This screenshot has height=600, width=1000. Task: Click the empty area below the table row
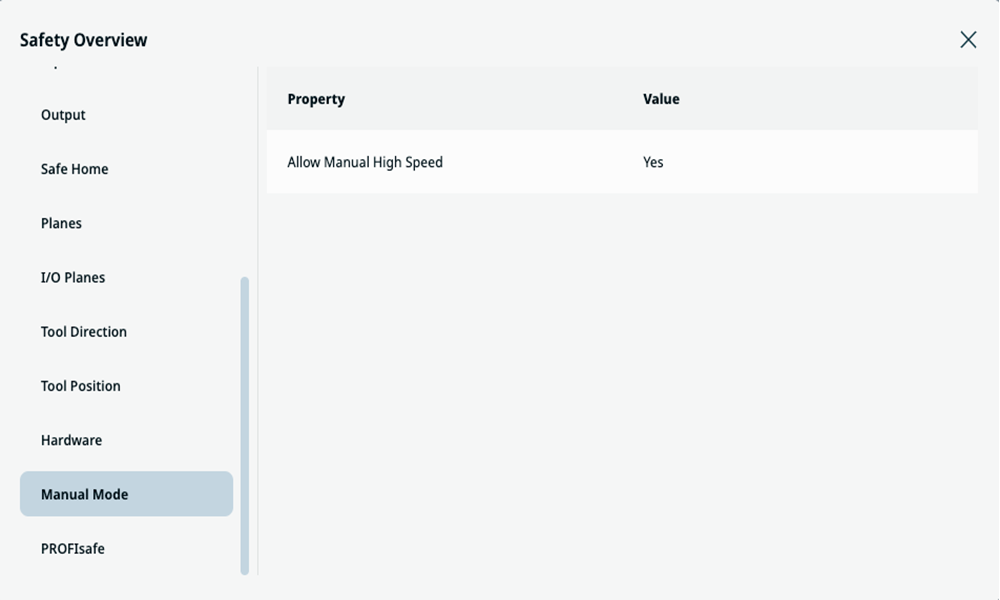coord(622,383)
